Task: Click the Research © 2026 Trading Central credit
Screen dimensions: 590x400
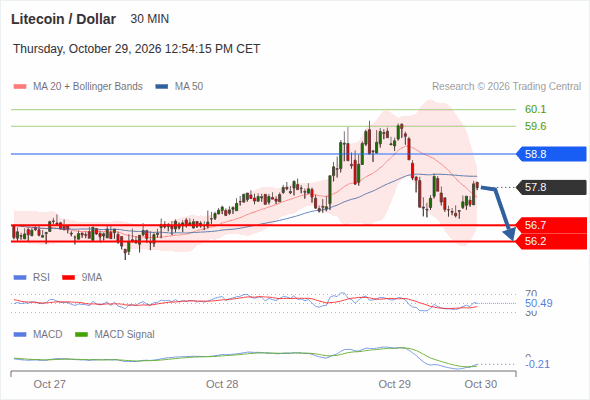Action: (x=506, y=87)
